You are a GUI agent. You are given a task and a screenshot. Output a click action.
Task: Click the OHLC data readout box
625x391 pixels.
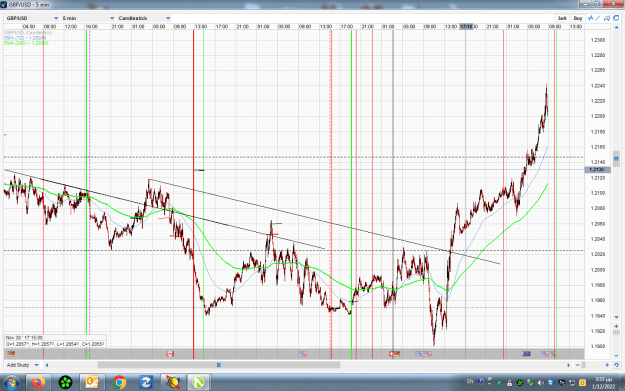pos(55,341)
